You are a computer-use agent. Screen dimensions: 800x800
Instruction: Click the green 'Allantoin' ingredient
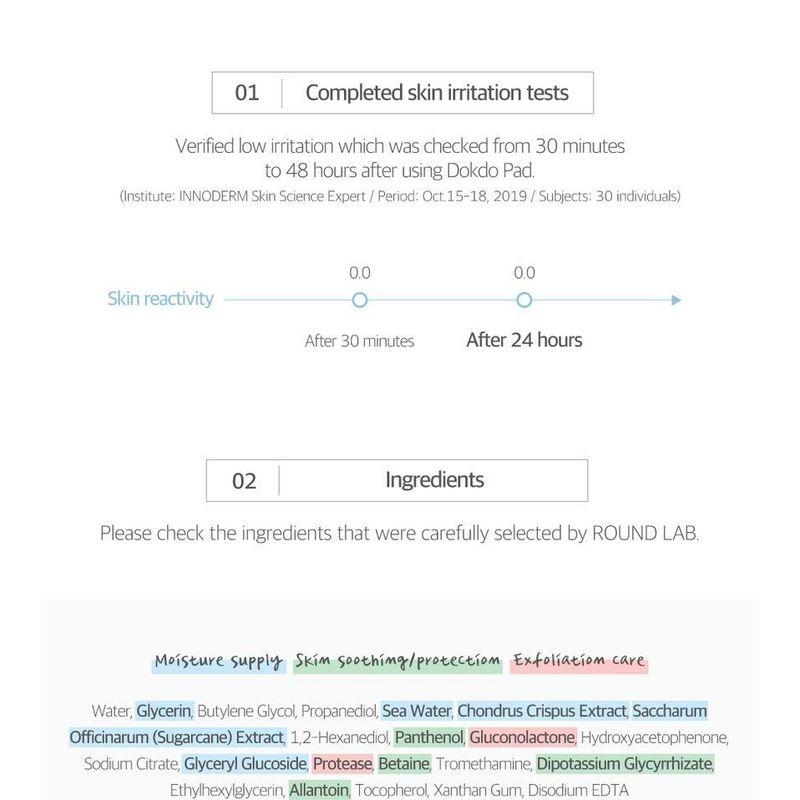(x=319, y=790)
